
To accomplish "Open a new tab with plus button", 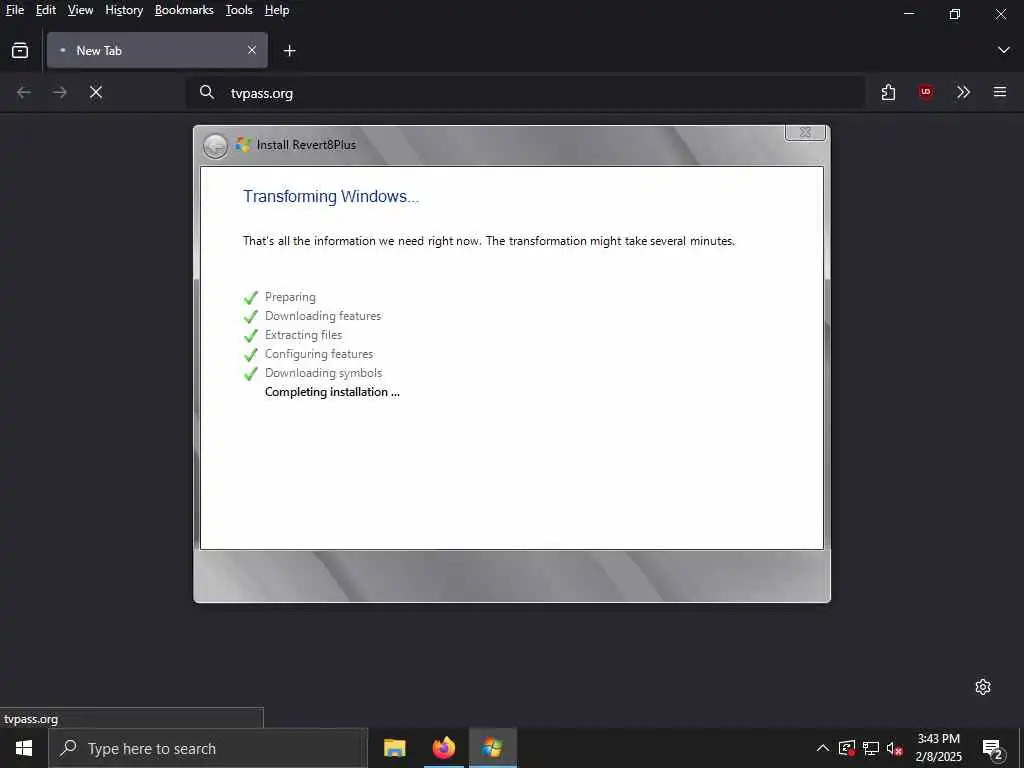I will (289, 51).
